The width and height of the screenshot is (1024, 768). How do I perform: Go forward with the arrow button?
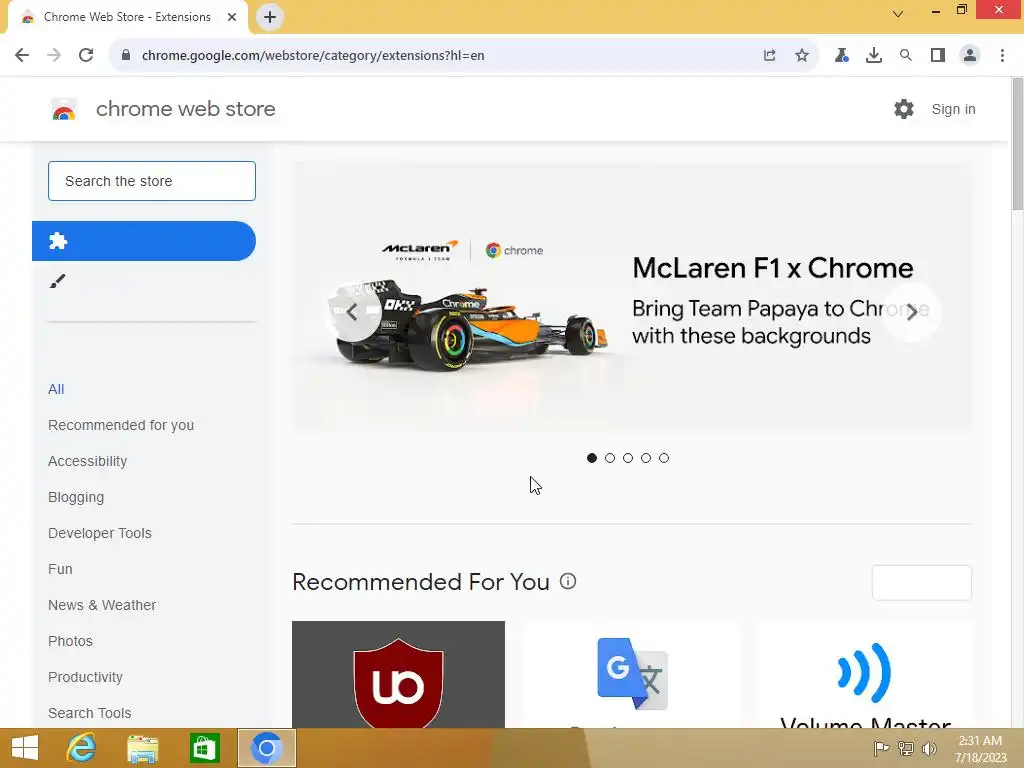tap(54, 56)
